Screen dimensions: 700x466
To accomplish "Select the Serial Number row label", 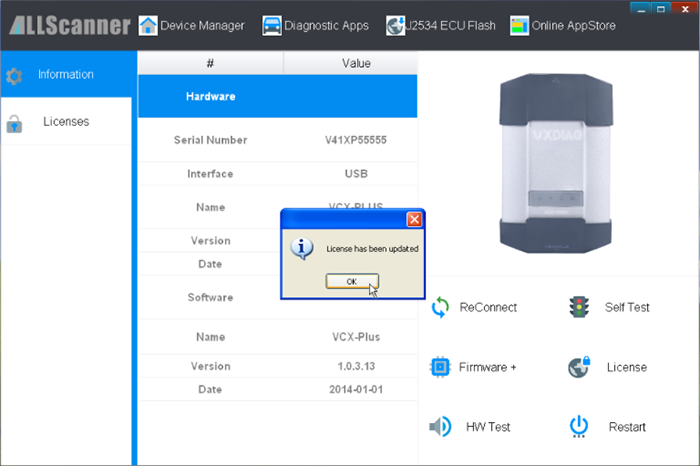I will pyautogui.click(x=210, y=140).
